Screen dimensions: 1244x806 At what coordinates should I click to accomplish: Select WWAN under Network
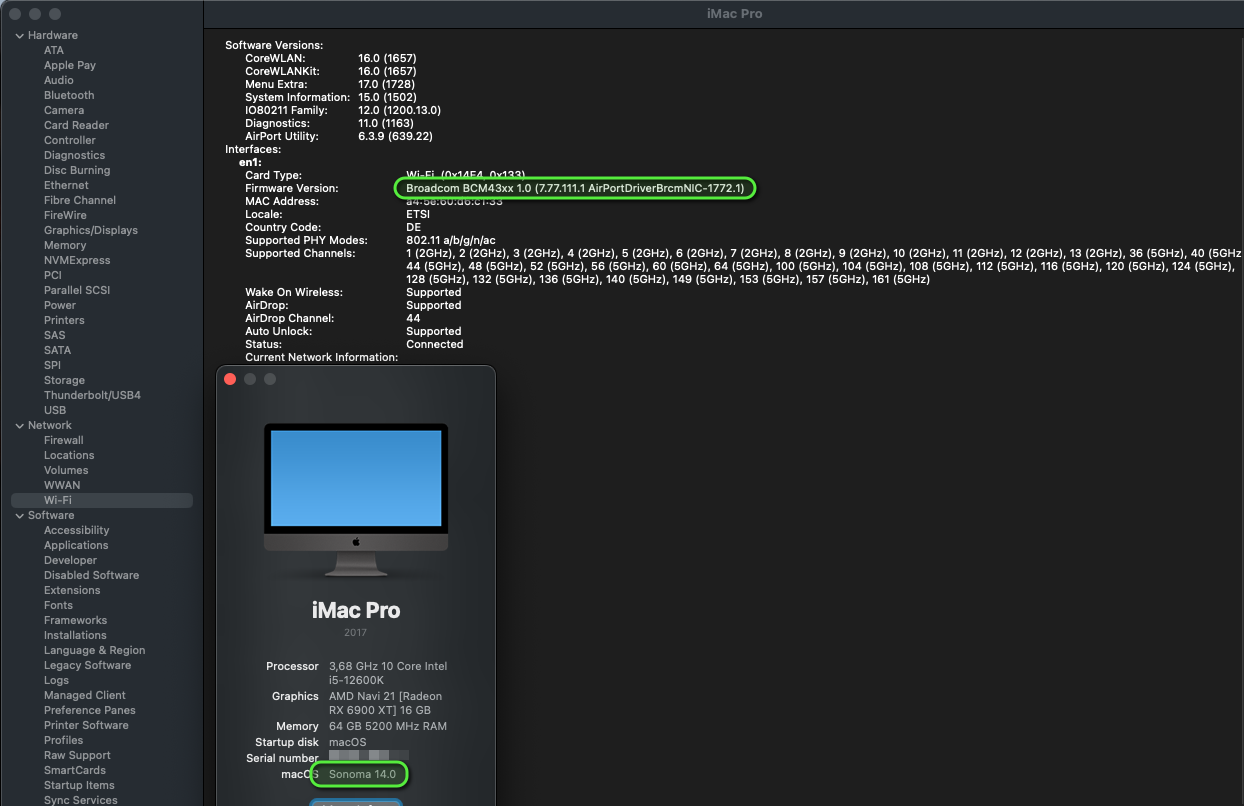tap(62, 485)
